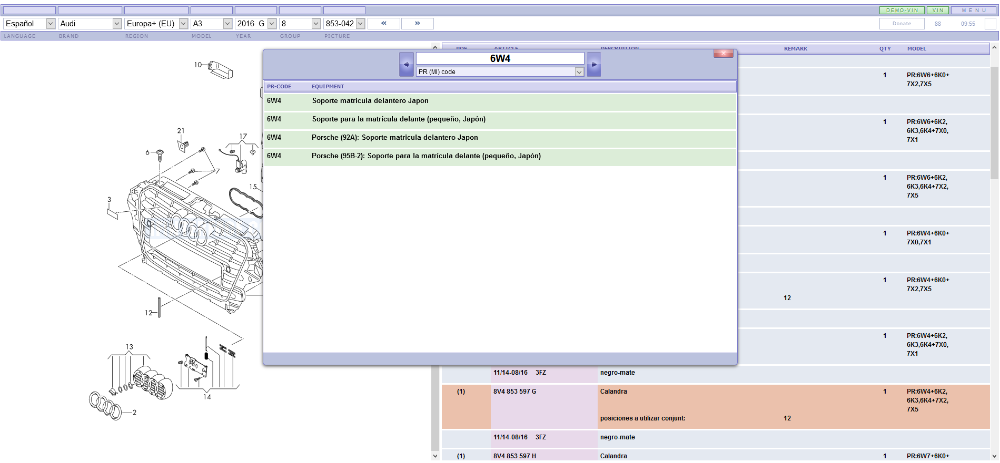
Task: Show next picture with » button
Action: (x=417, y=23)
